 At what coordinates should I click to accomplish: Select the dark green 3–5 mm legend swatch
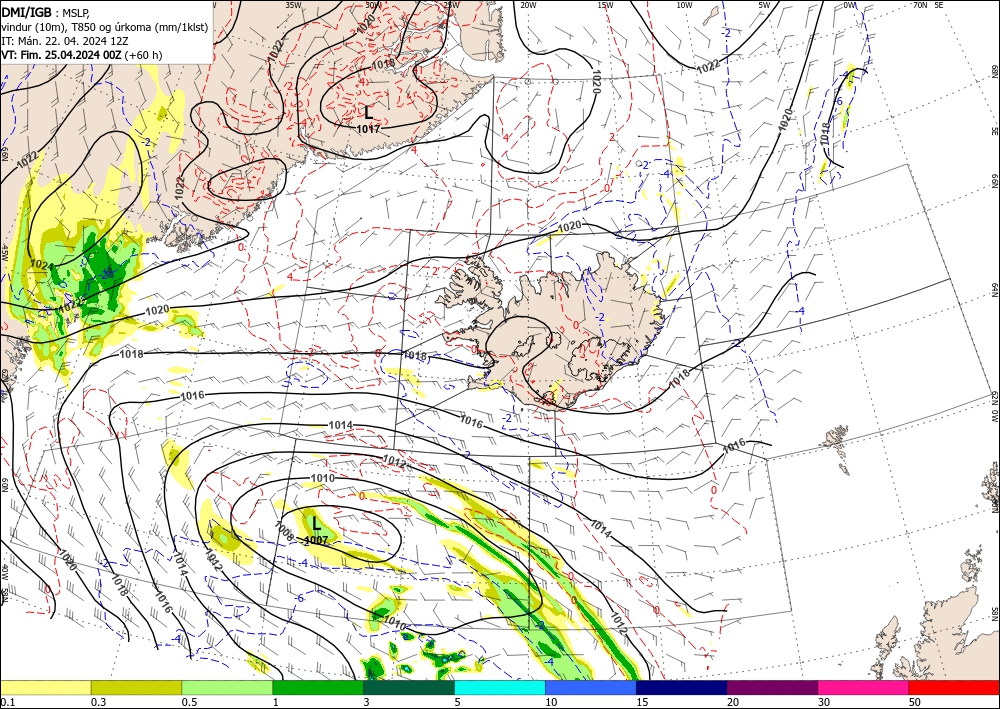pyautogui.click(x=409, y=687)
